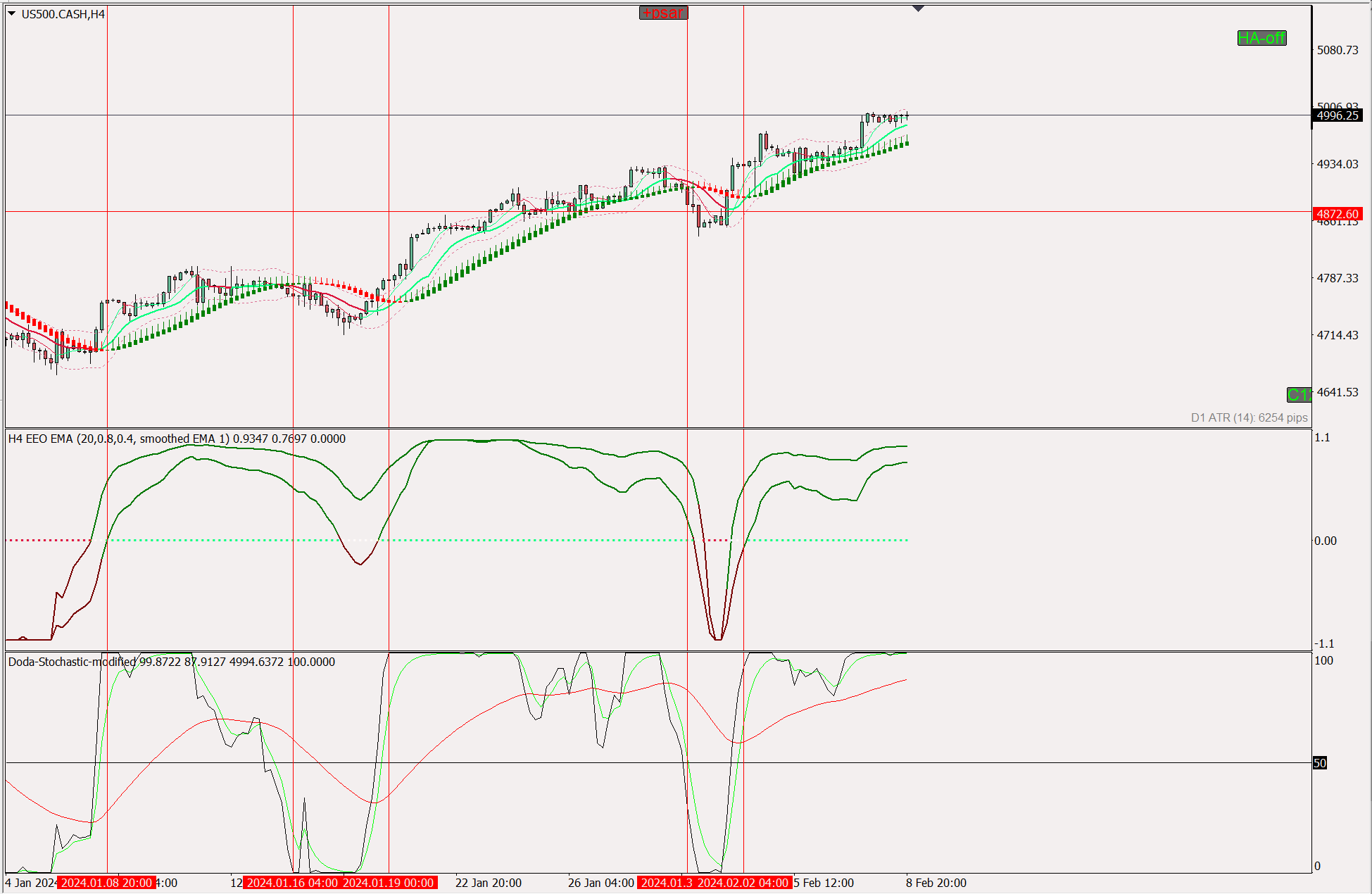Toggle the HA-off Heiken Ashi button
Screen dimensions: 1372x894
click(x=1261, y=38)
